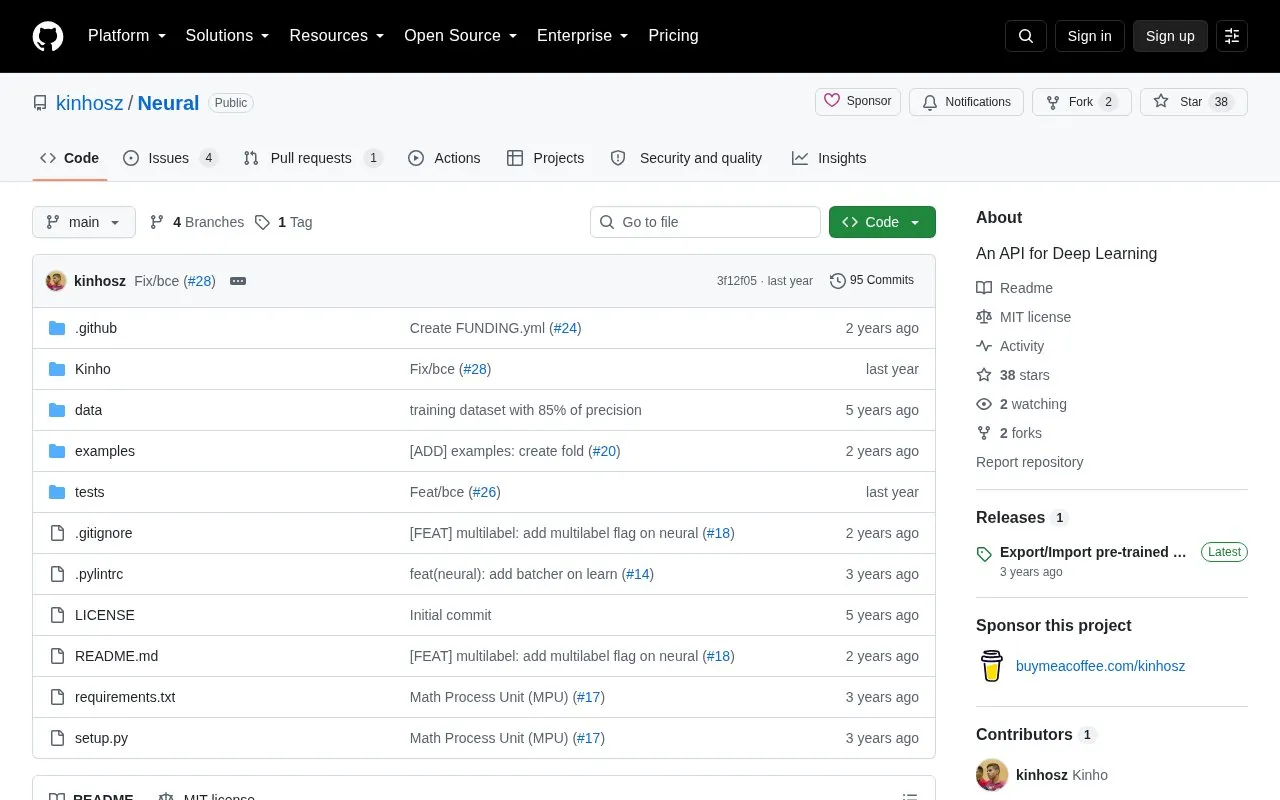Image resolution: width=1280 pixels, height=800 pixels.
Task: Open the setup.py file
Action: coord(101,738)
